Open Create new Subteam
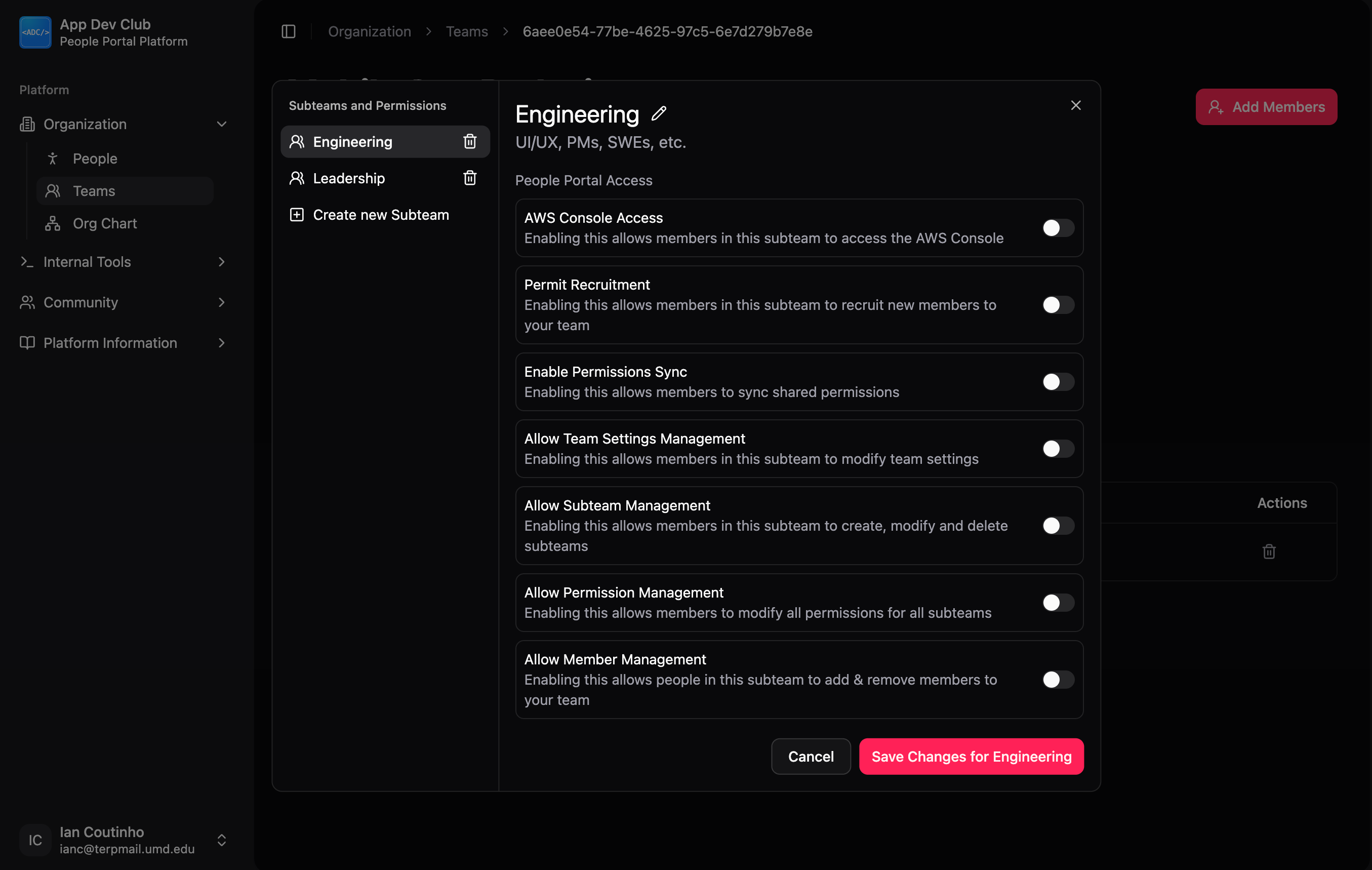 (380, 214)
